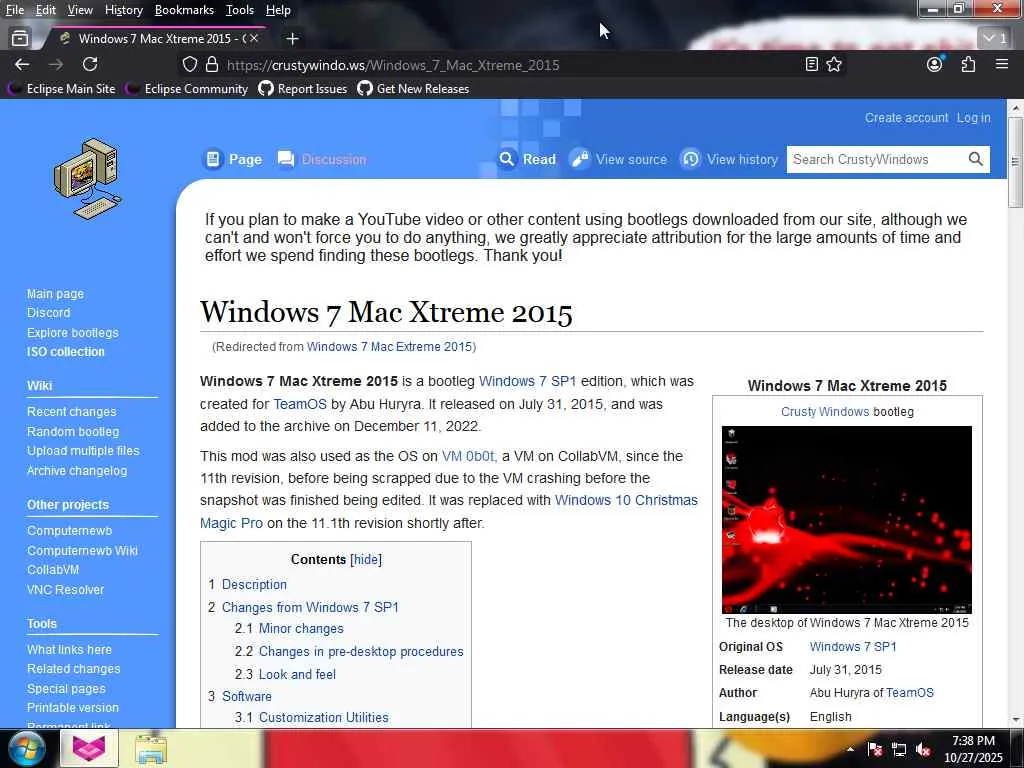Open the file explorer taskbar icon

tap(151, 749)
